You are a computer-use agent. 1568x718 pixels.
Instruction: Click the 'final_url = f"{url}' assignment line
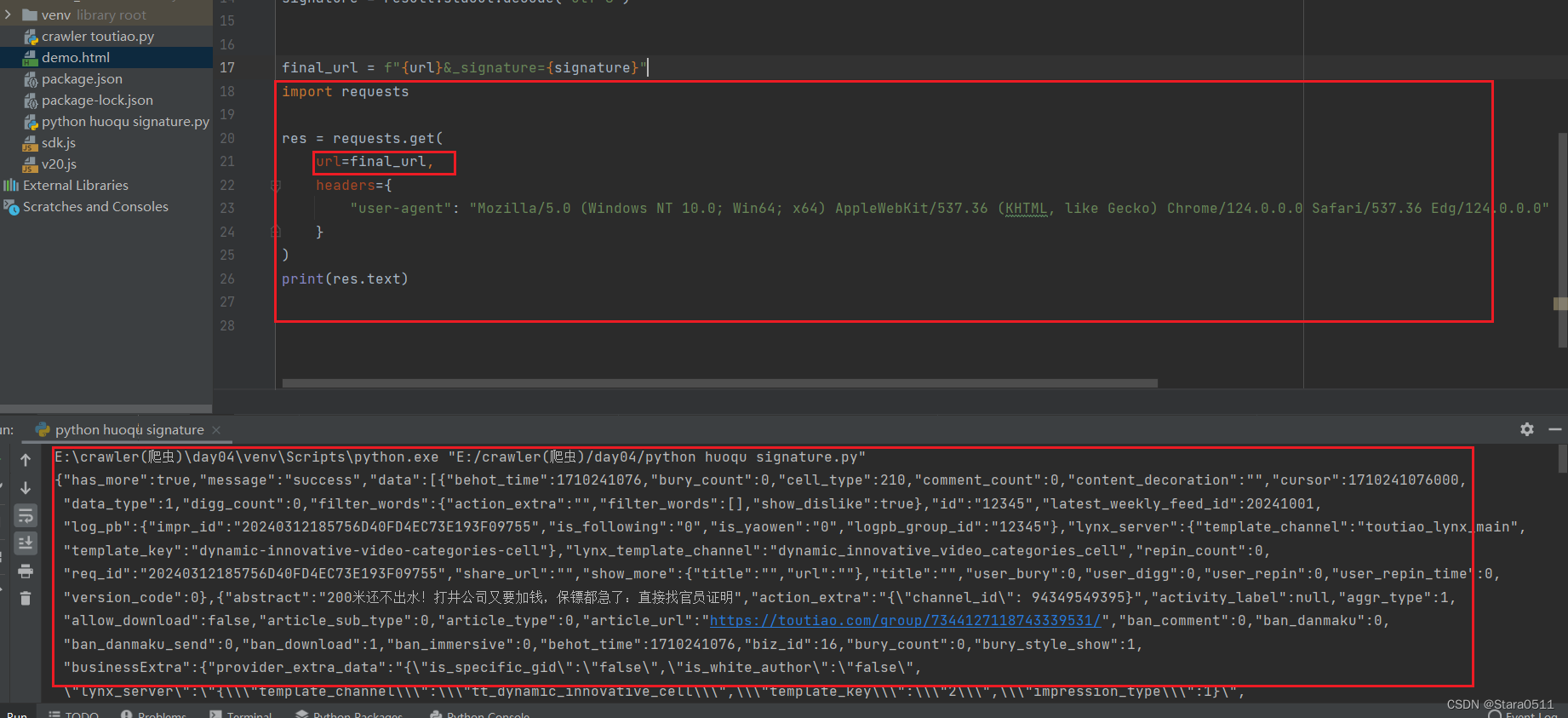465,67
